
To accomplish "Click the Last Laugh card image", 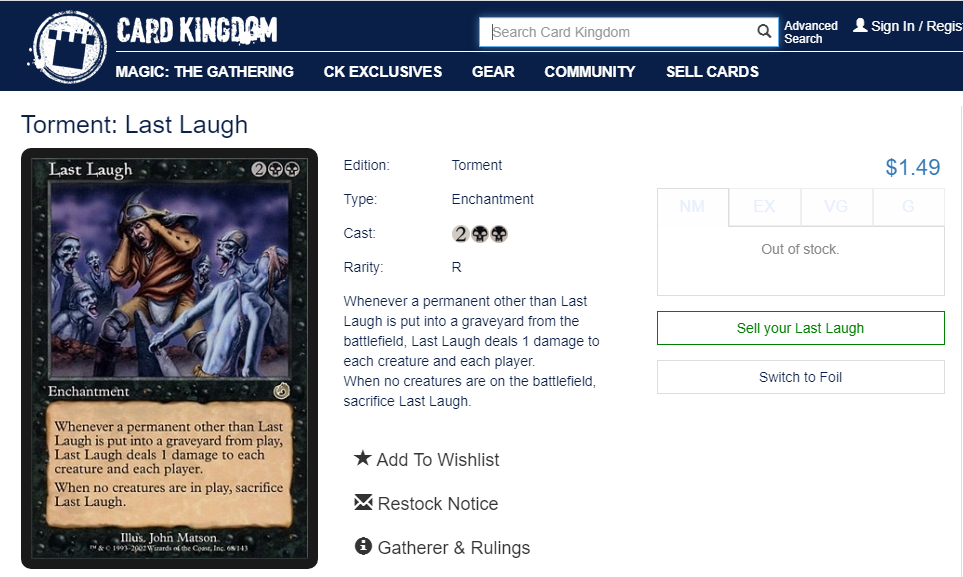I will (x=170, y=358).
